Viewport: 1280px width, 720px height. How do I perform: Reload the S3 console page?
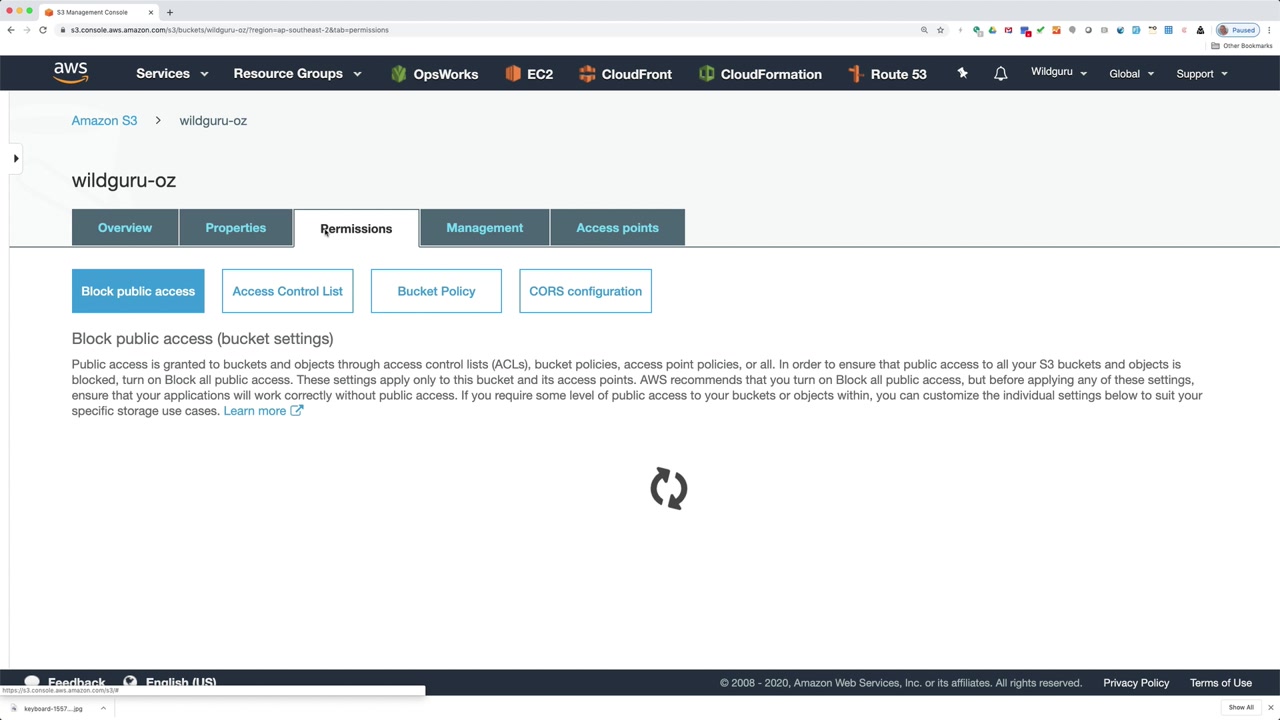43,30
